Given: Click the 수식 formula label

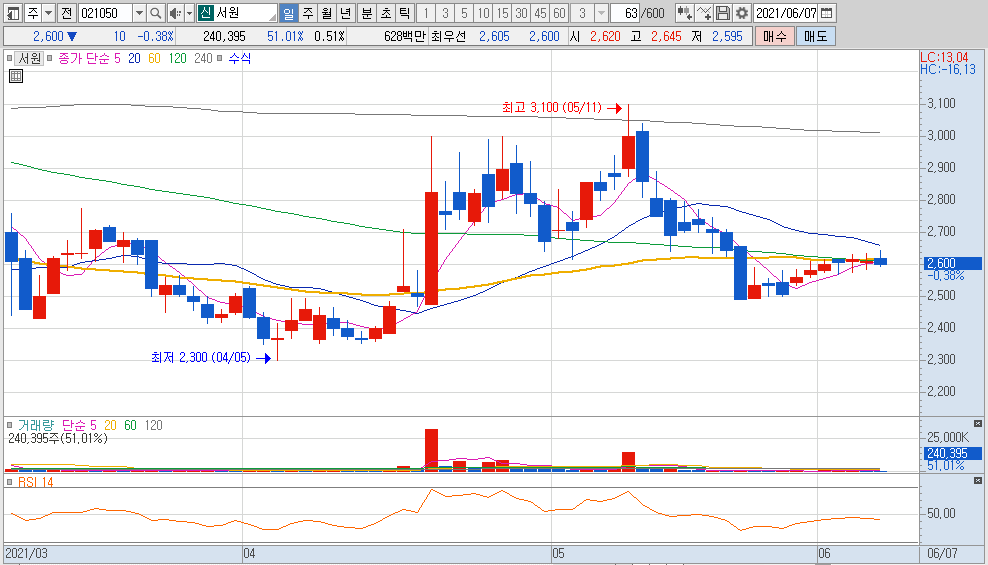Looking at the screenshot, I should pos(239,59).
